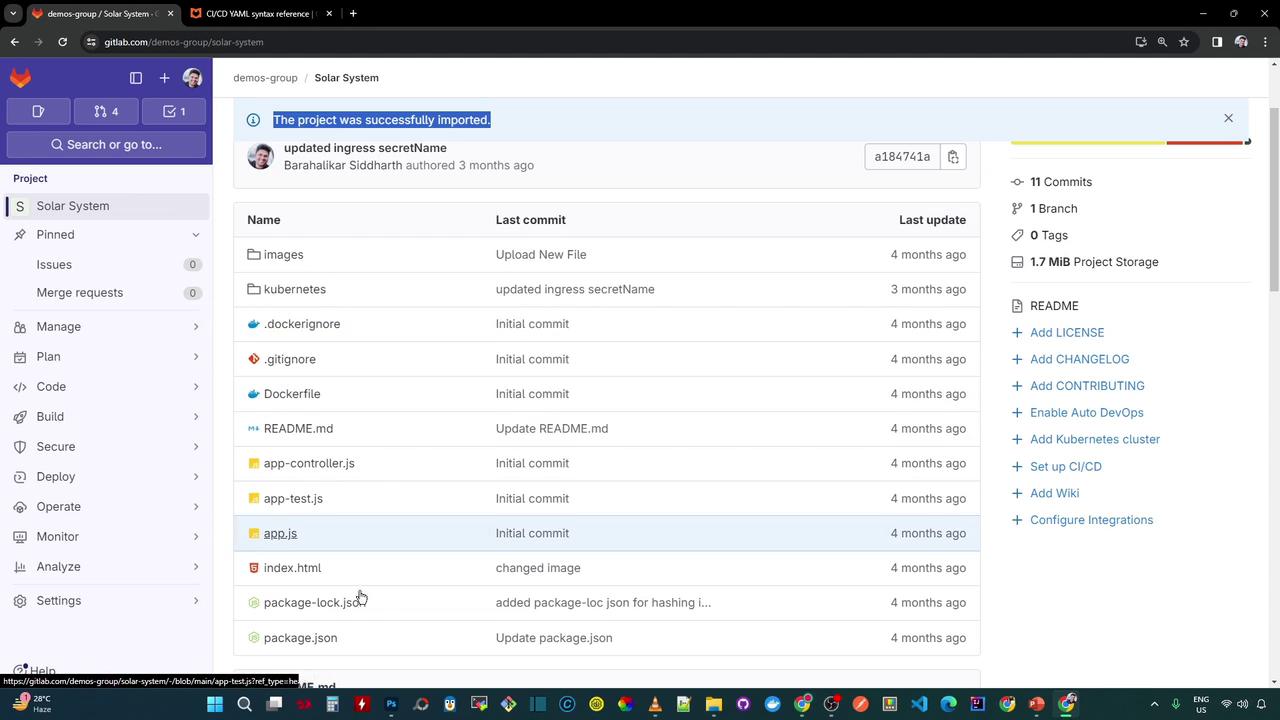The width and height of the screenshot is (1280, 720).
Task: Click the repository language color bar
Action: tap(1128, 142)
